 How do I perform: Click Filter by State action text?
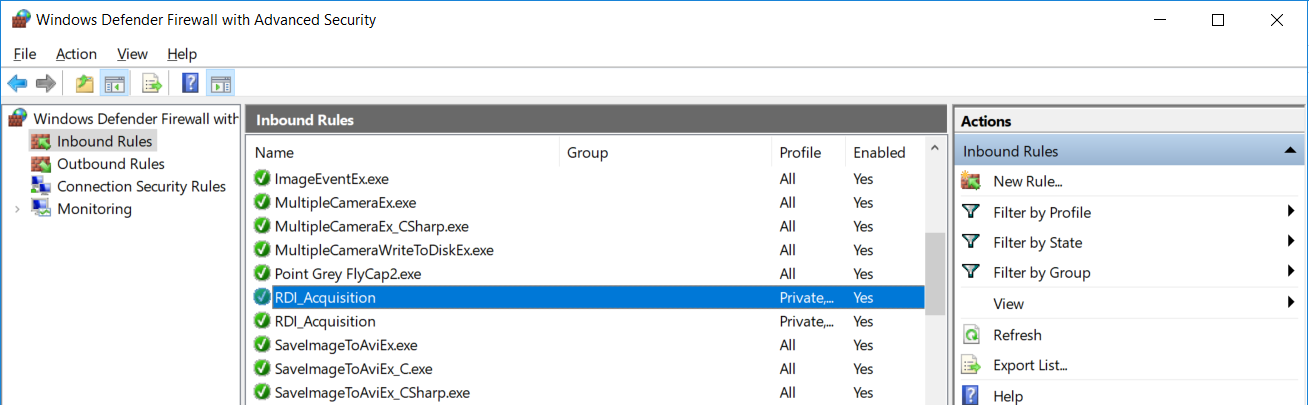point(1037,242)
